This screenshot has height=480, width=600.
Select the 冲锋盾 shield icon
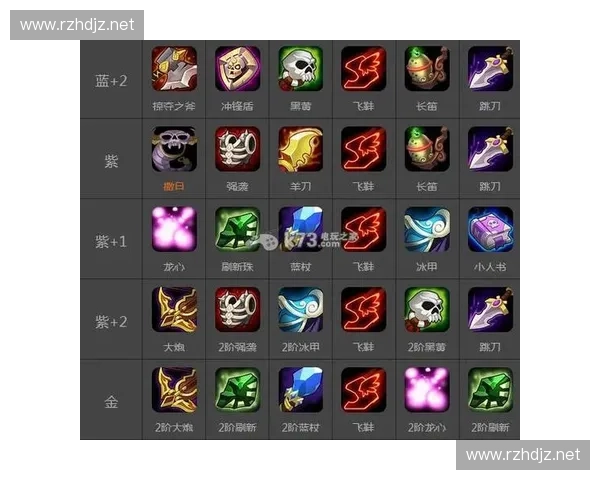click(237, 69)
